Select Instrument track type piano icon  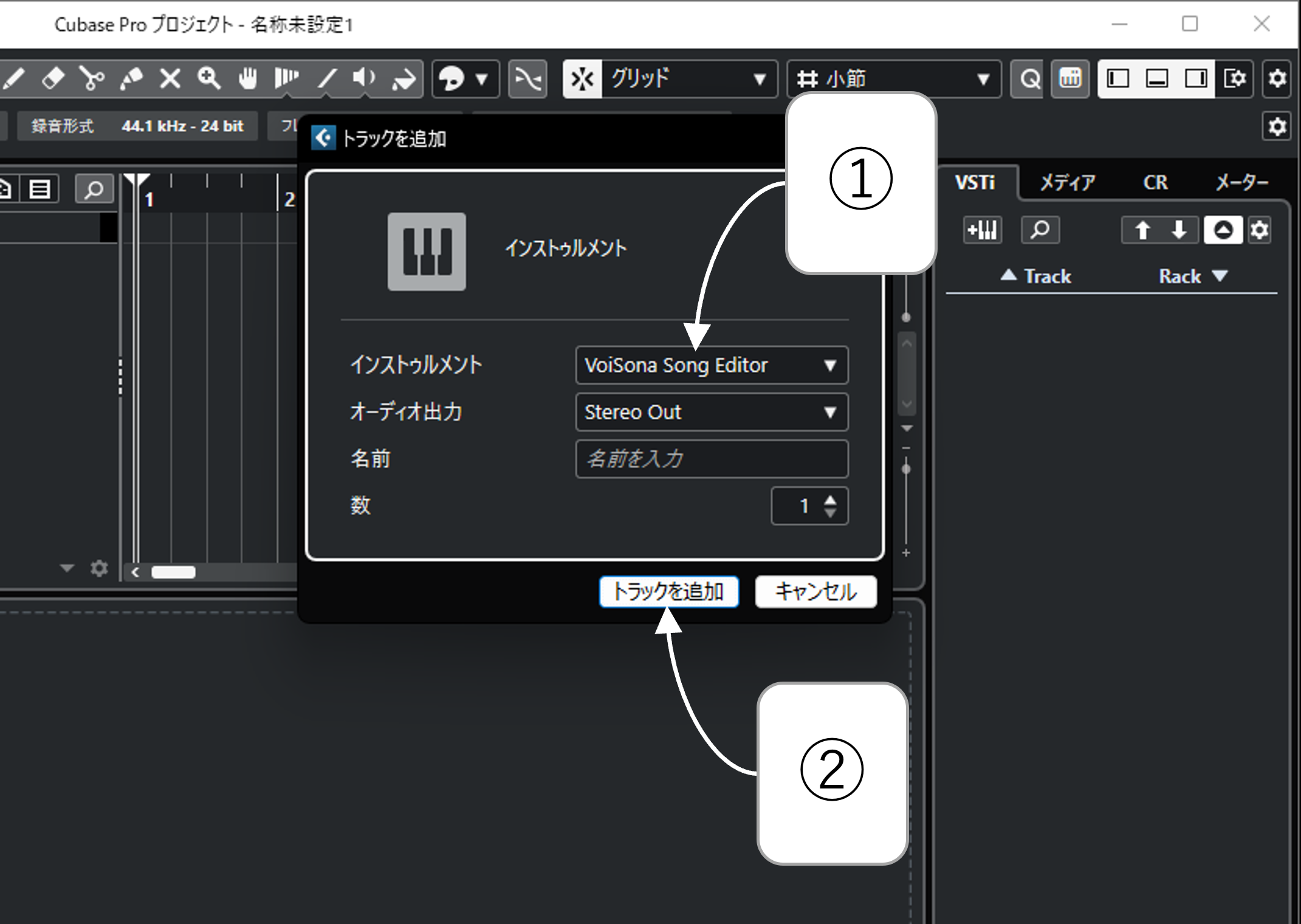pyautogui.click(x=427, y=252)
